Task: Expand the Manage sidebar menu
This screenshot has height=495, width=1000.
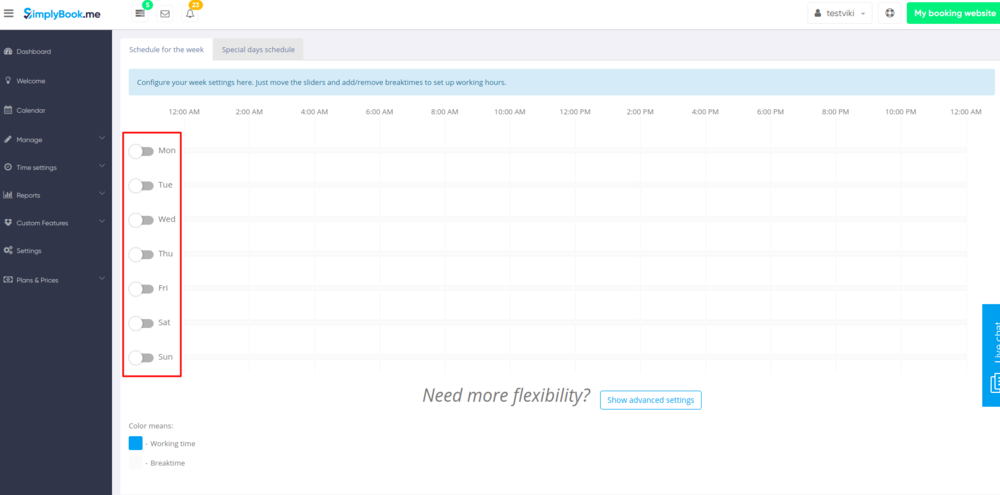Action: click(55, 139)
